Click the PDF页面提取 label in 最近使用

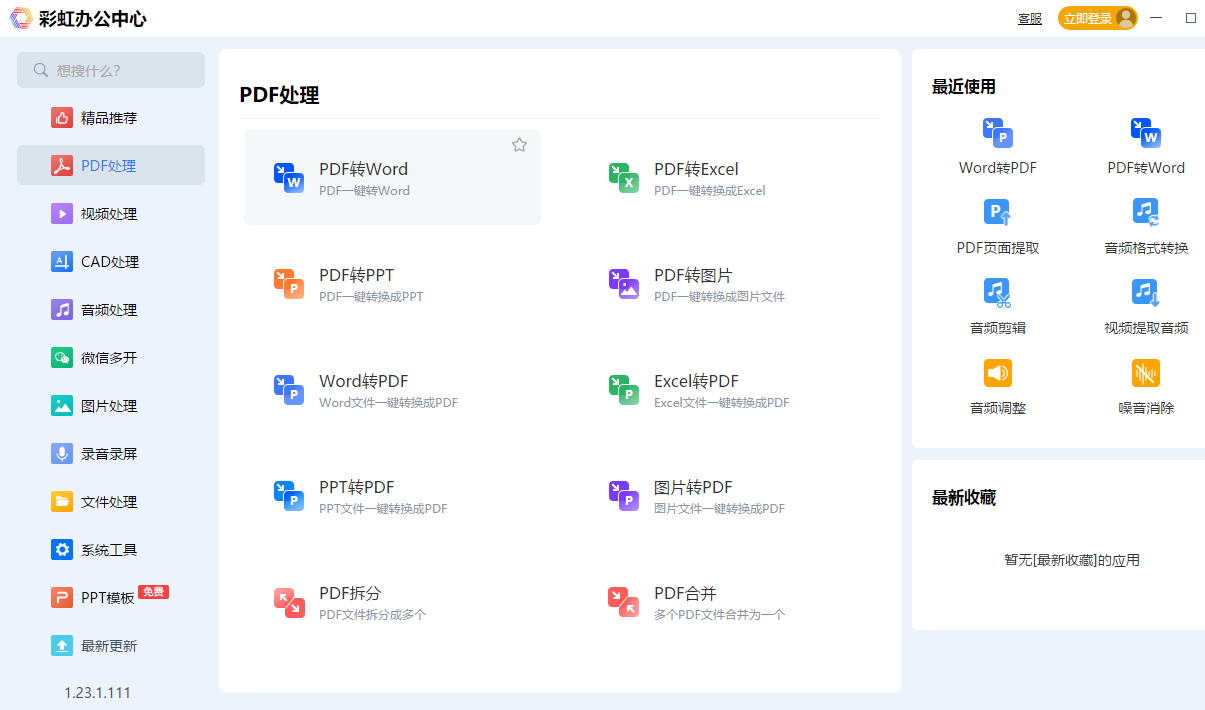(x=998, y=248)
